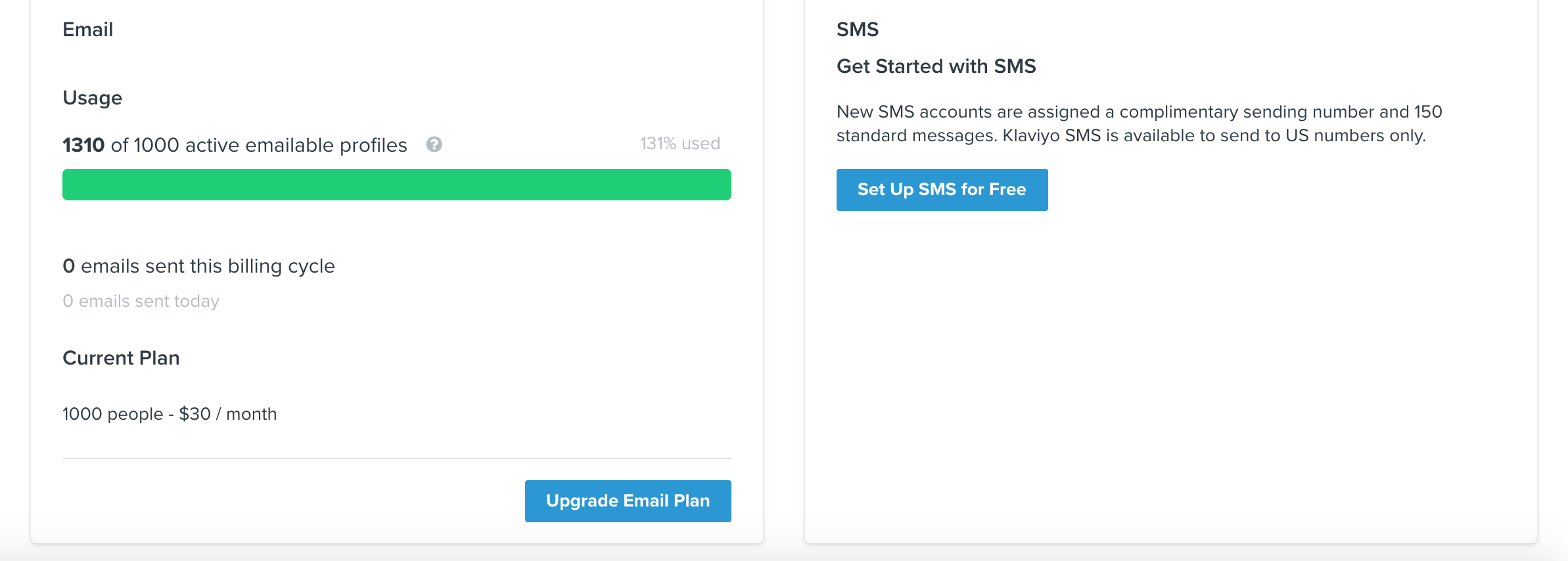This screenshot has width=1568, height=561.
Task: Click the 131% used label
Action: 680,143
